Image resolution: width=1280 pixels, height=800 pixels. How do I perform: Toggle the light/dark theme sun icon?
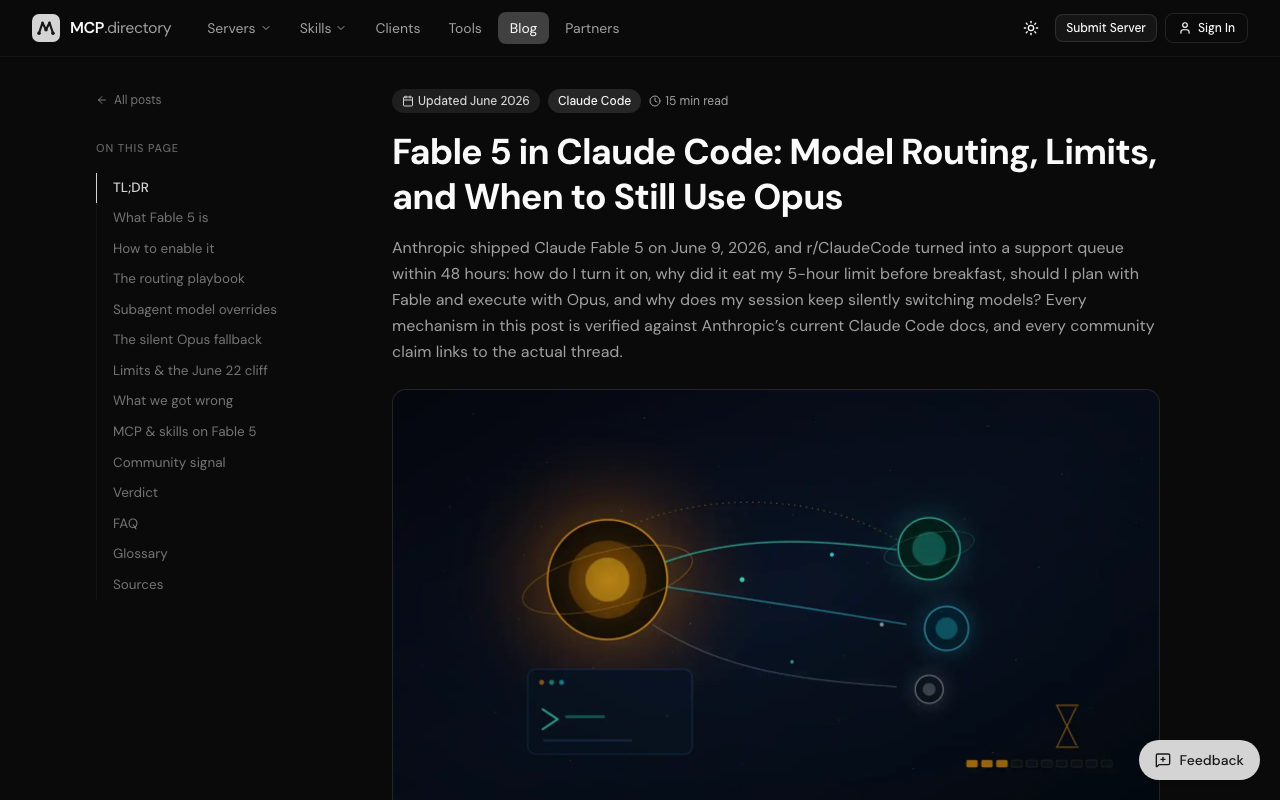(1031, 28)
